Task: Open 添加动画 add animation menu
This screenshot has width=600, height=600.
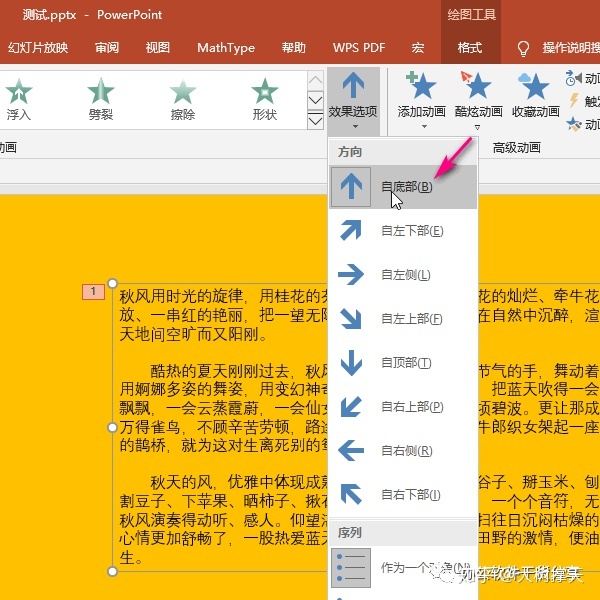Action: pyautogui.click(x=421, y=101)
